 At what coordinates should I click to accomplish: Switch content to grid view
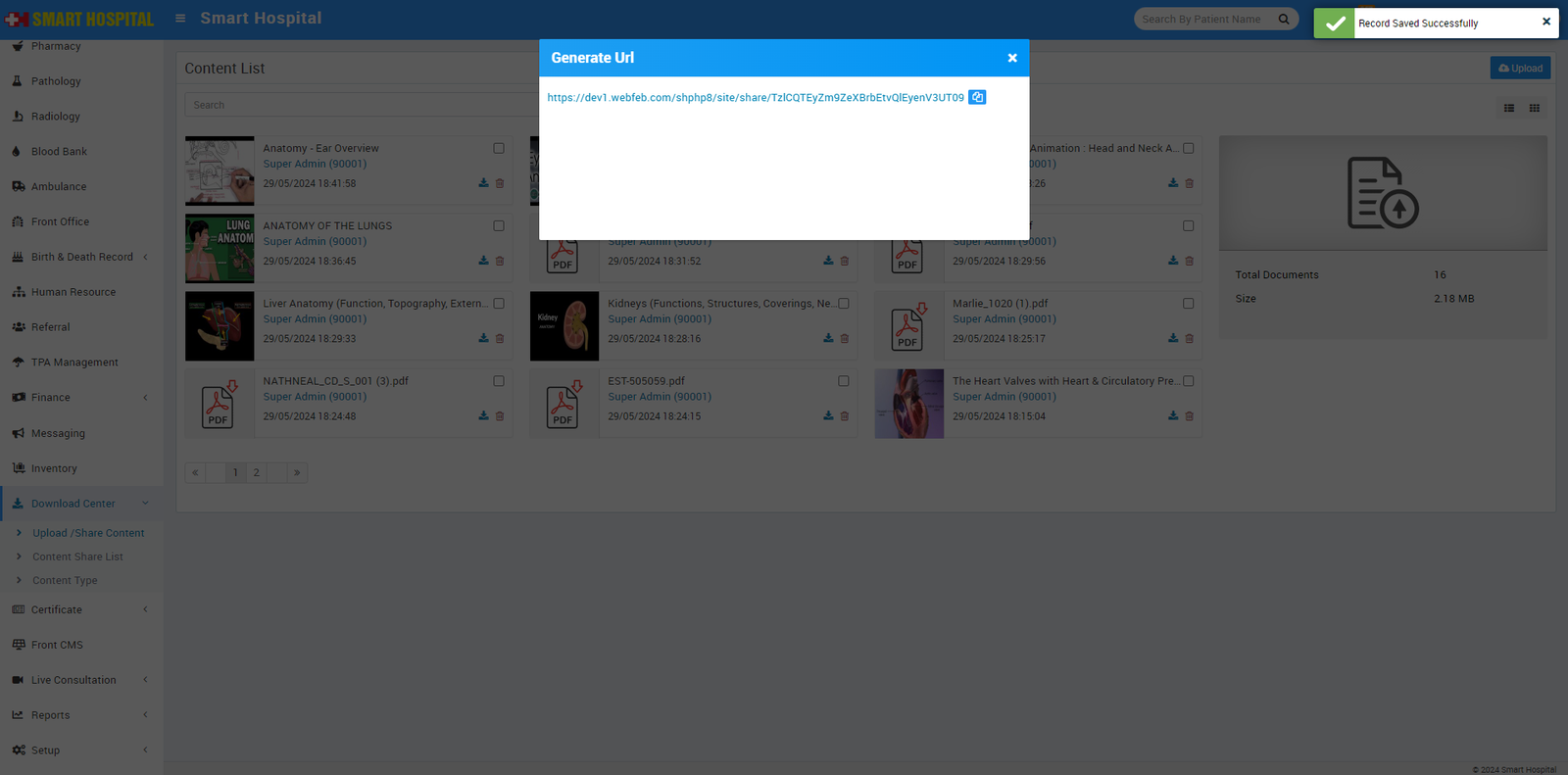tap(1534, 108)
